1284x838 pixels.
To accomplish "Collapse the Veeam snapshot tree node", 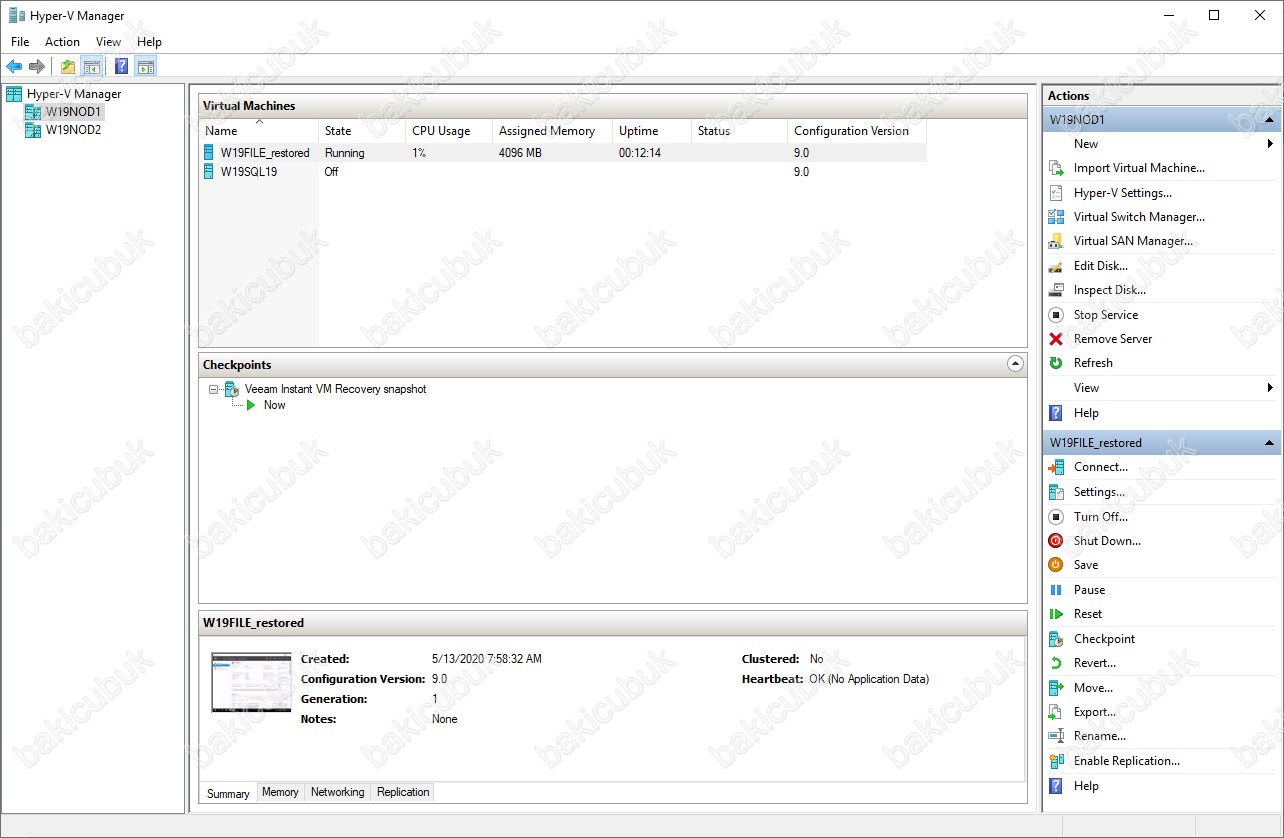I will pyautogui.click(x=213, y=390).
